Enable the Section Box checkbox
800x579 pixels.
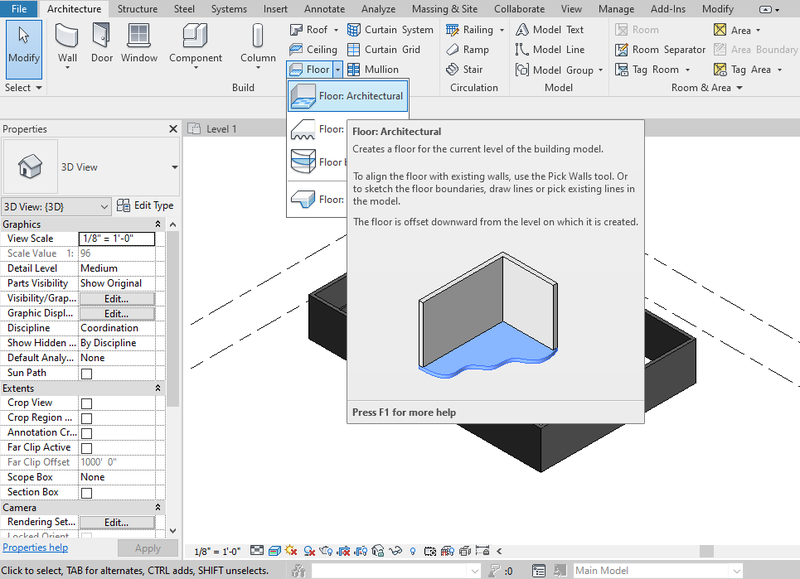(x=87, y=493)
